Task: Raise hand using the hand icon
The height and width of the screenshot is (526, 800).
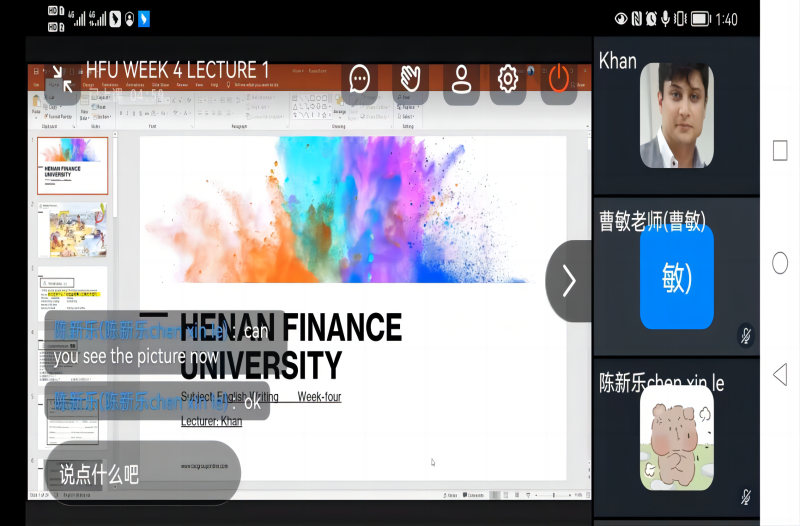Action: (x=410, y=79)
